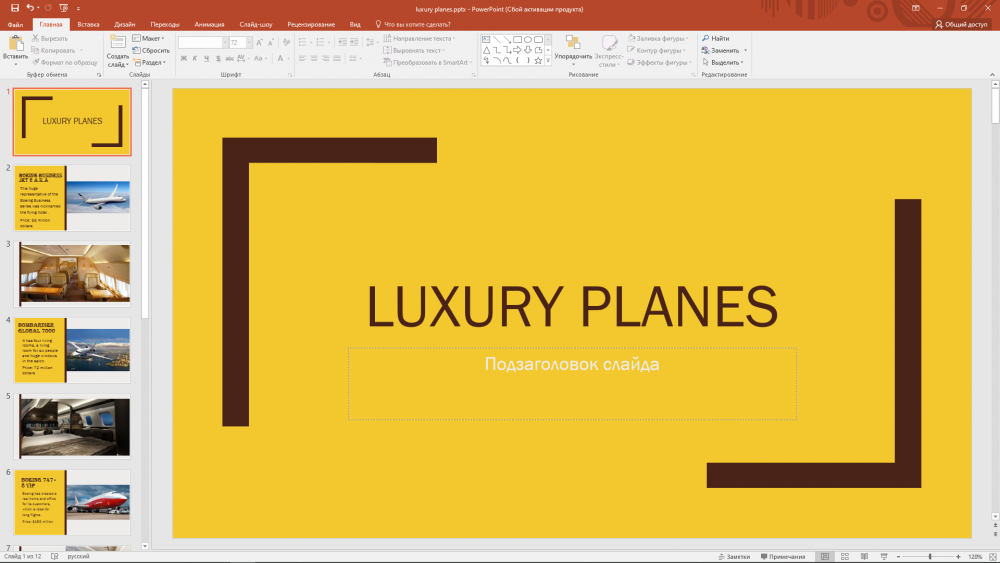Switch to the Рецензирование tab
1000x563 pixels.
tap(311, 24)
